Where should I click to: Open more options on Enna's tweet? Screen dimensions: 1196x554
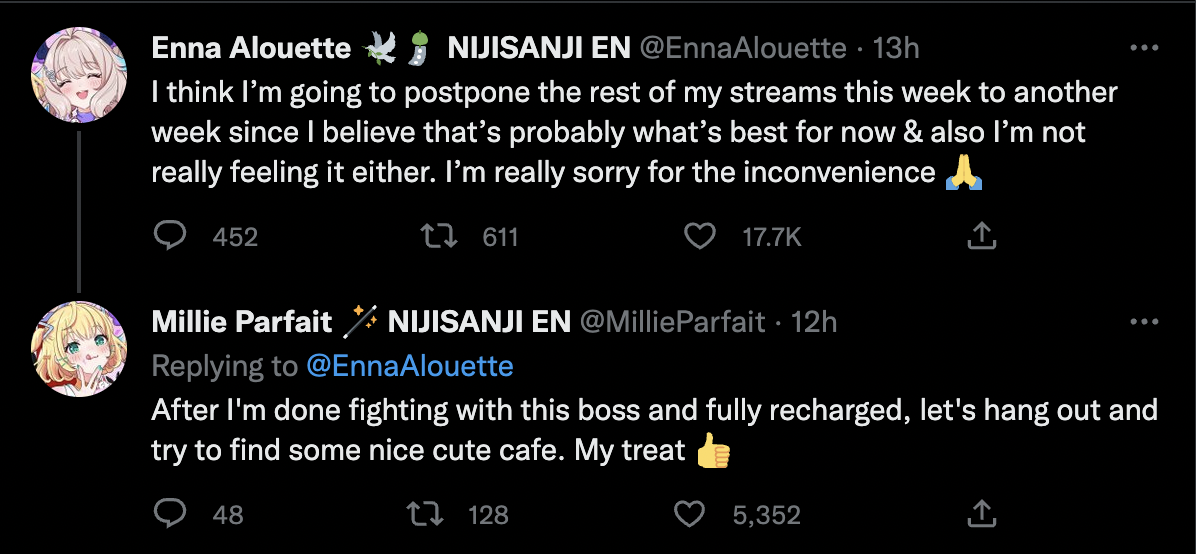click(x=1143, y=48)
